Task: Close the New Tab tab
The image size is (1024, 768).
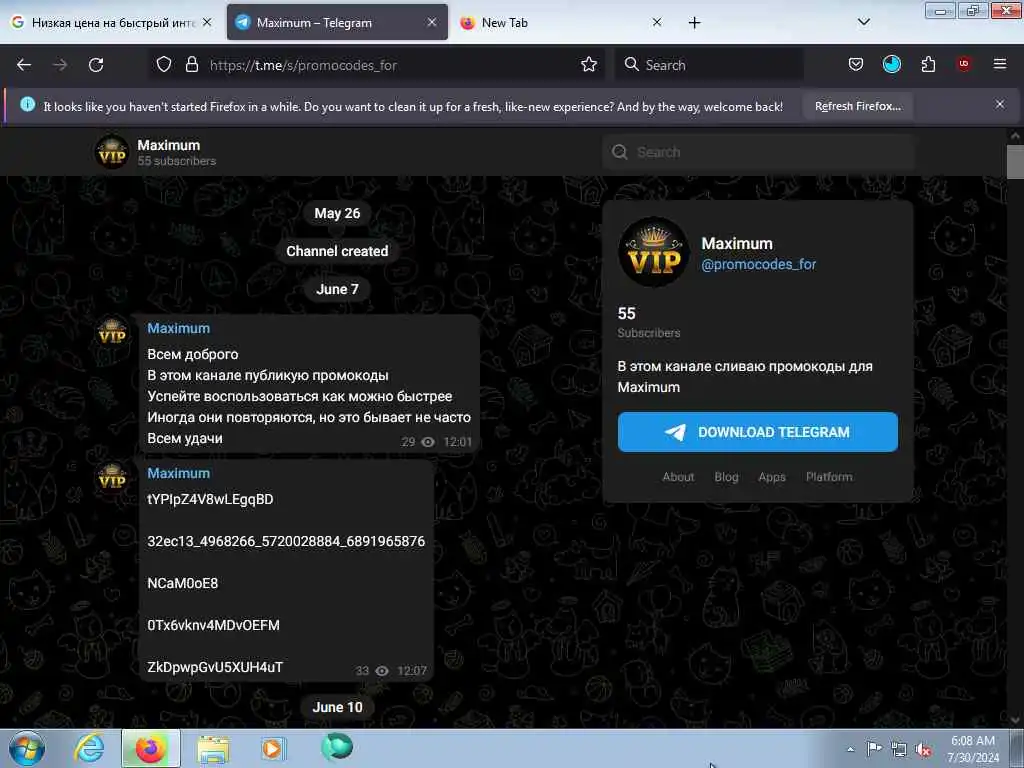Action: click(x=657, y=22)
